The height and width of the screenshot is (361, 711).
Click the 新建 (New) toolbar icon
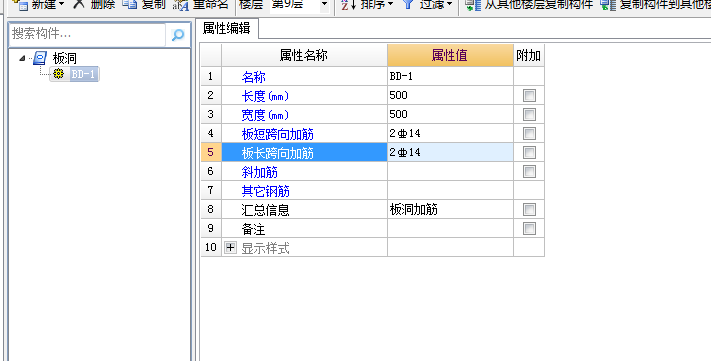[20, 5]
